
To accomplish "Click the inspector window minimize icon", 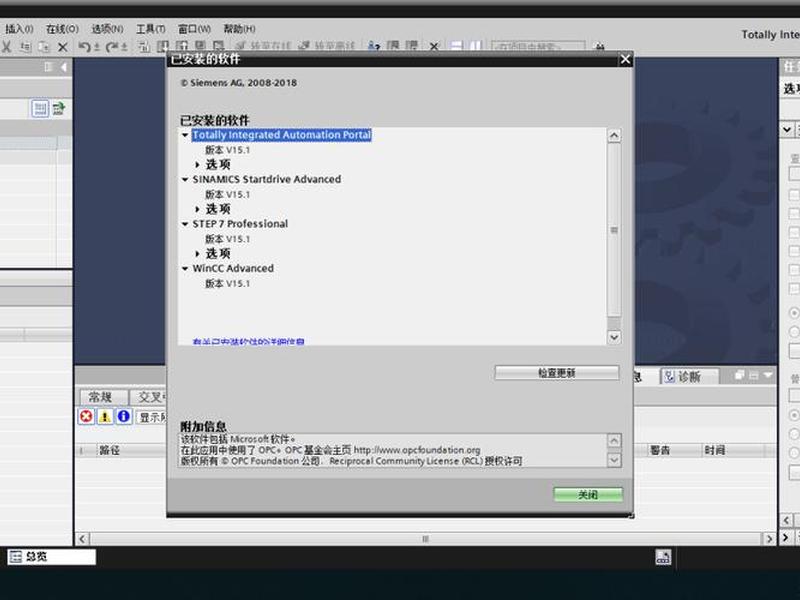I will [754, 376].
